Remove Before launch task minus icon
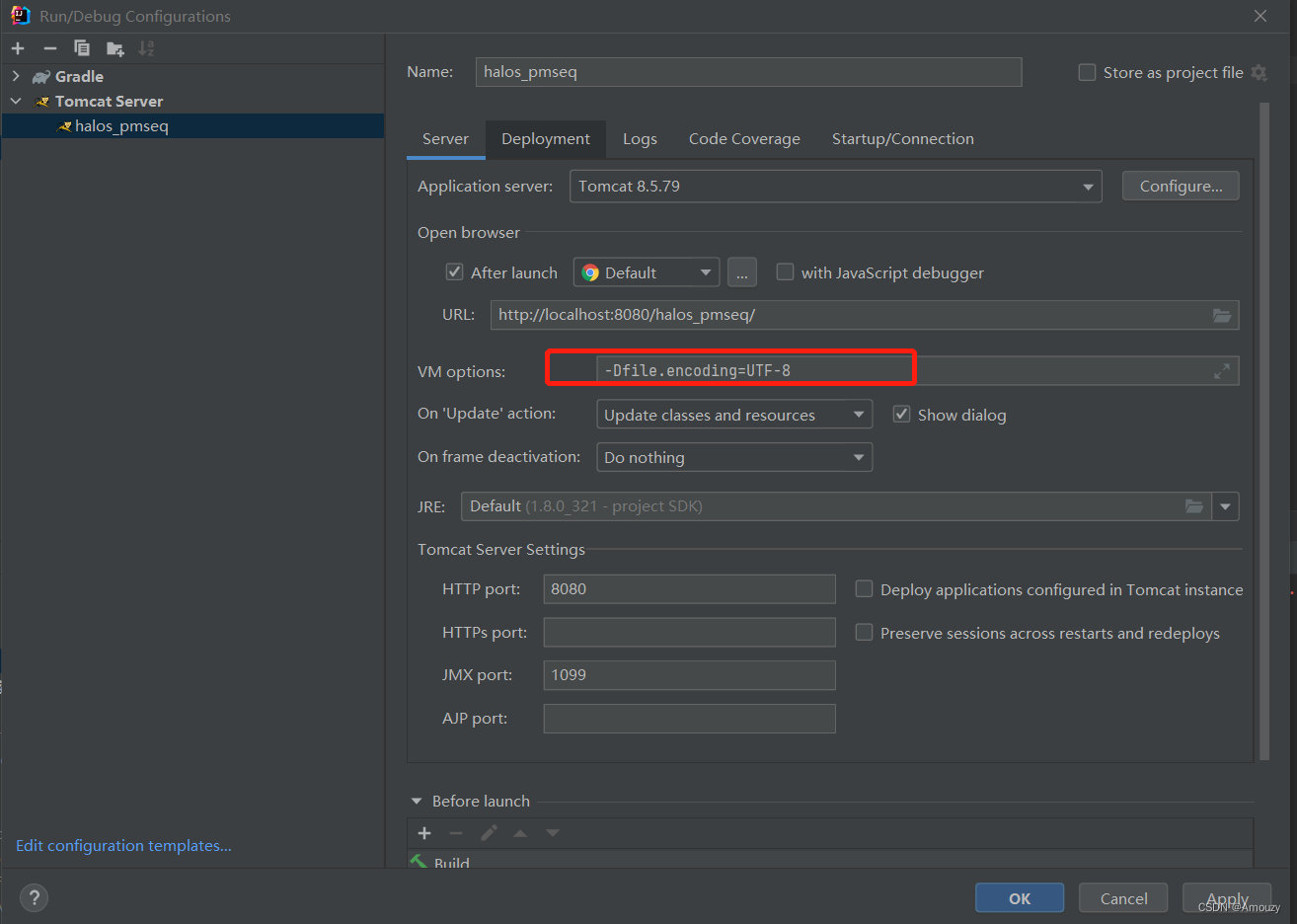This screenshot has height=924, width=1297. point(456,833)
